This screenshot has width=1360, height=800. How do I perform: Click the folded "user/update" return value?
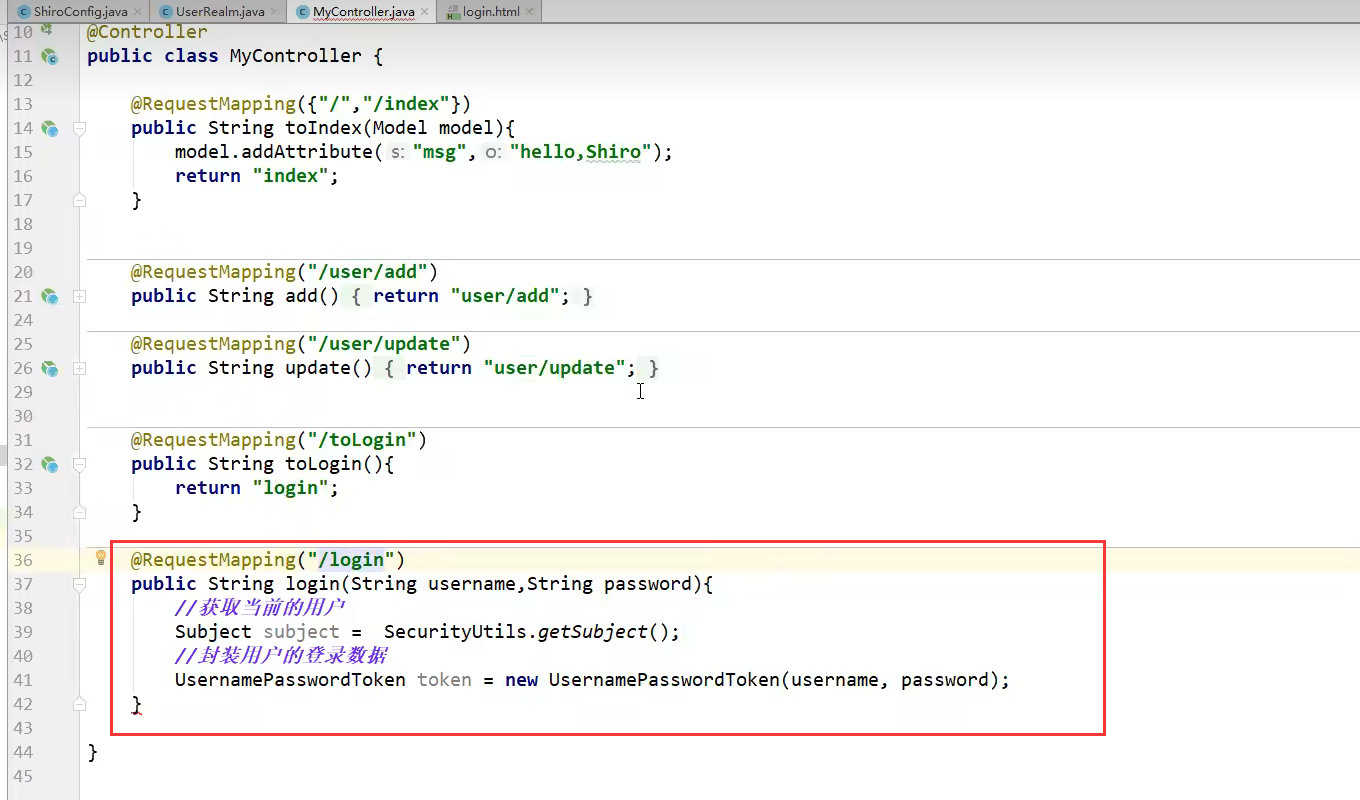click(x=554, y=368)
